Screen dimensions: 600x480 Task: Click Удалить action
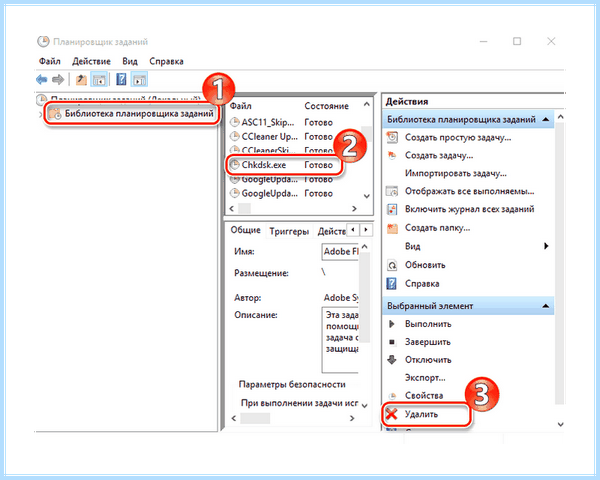[x=421, y=414]
